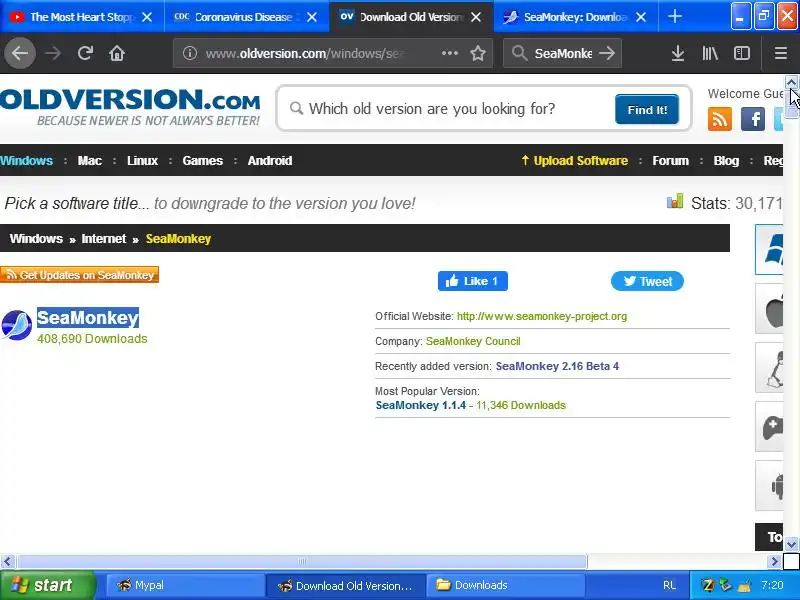Click horizontal scrollbar left arrow
Screen dimensions: 800x600
coord(7,562)
